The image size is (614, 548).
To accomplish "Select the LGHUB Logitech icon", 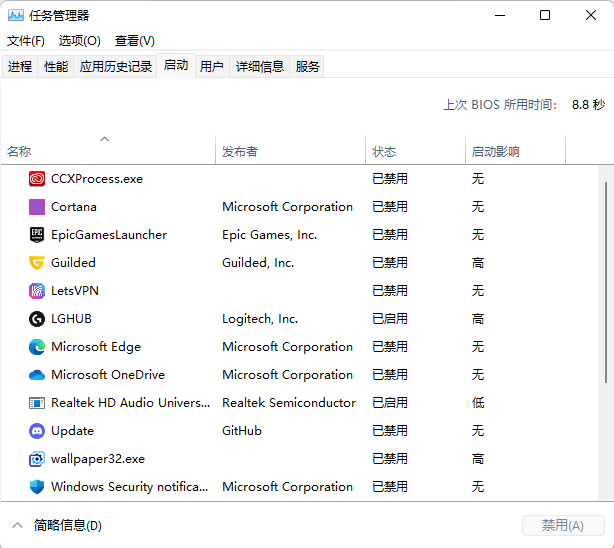I will [x=37, y=319].
